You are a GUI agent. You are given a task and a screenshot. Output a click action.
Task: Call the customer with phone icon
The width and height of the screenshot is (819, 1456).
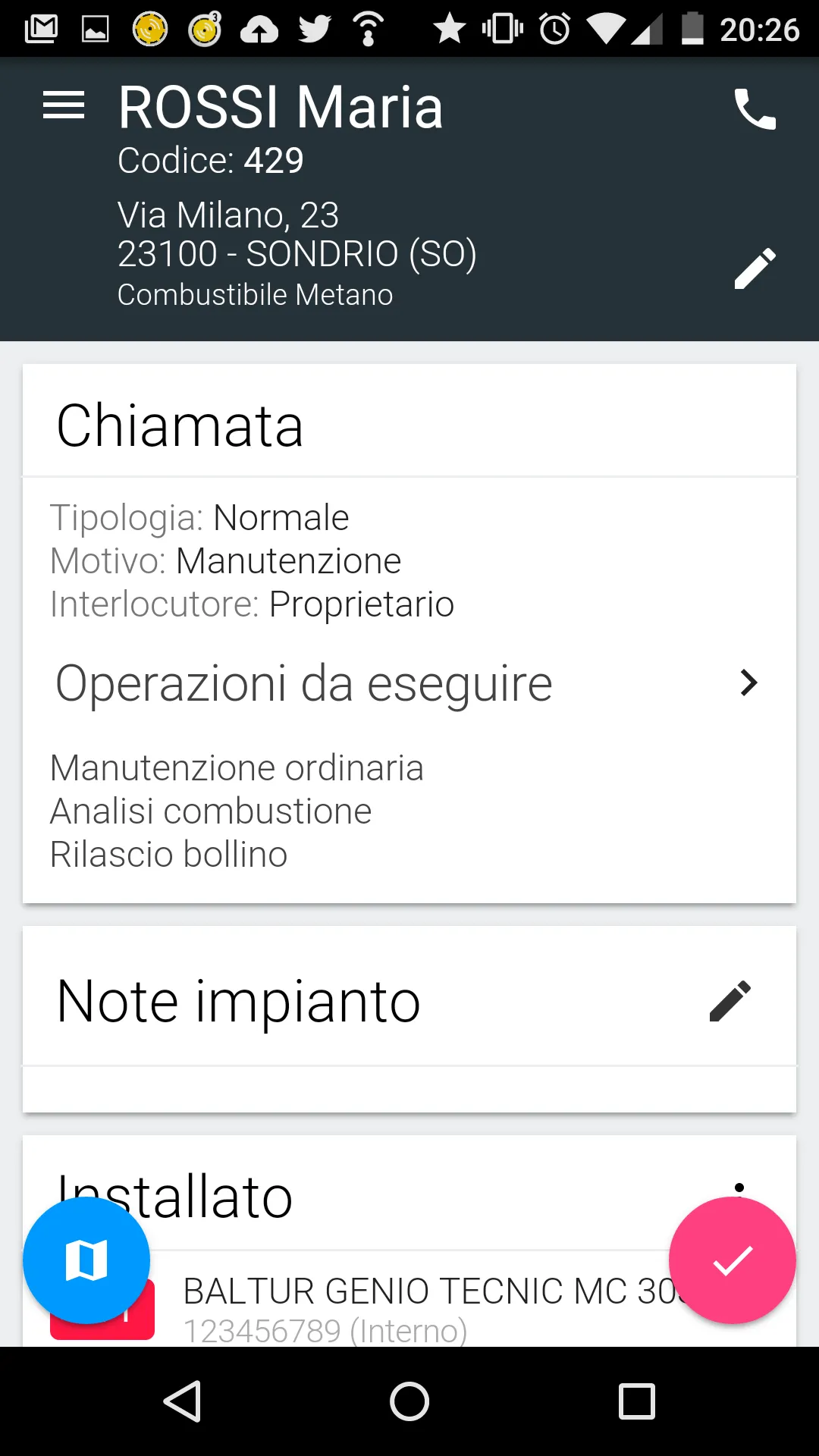pos(755,109)
